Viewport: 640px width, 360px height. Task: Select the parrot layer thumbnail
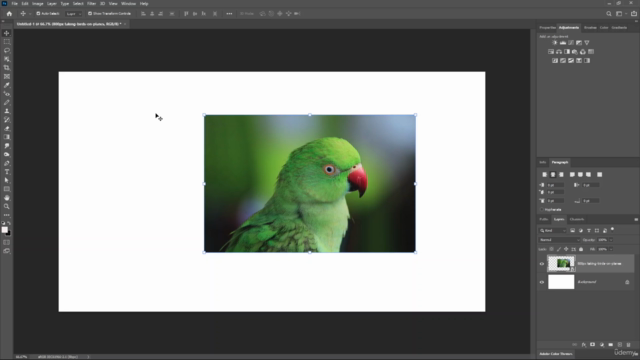coord(561,264)
